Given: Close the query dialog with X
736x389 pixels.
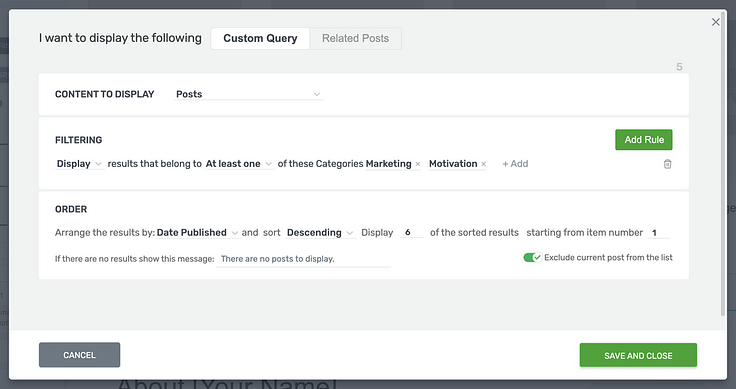Looking at the screenshot, I should click(x=715, y=22).
